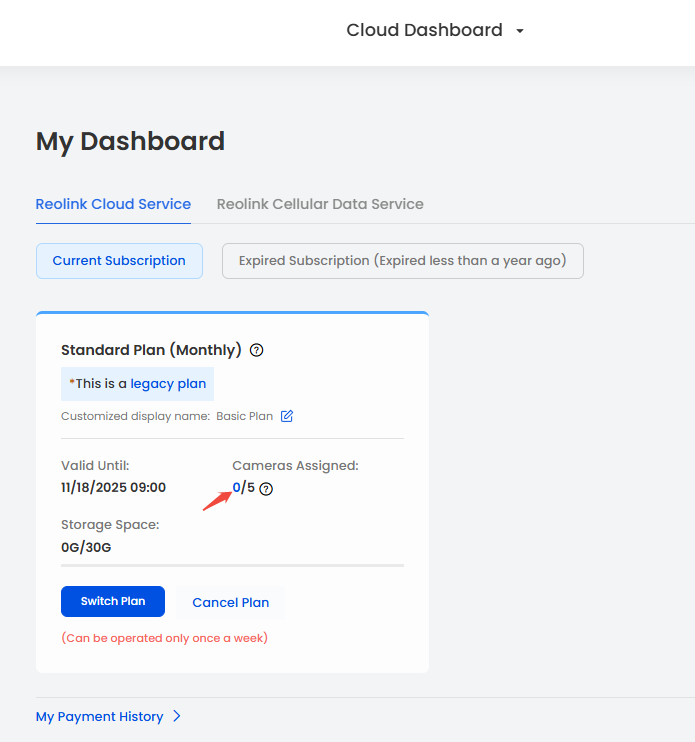This screenshot has width=695, height=742.
Task: Click the Valid Until date 11/18/2025 09:00
Action: pyautogui.click(x=113, y=488)
